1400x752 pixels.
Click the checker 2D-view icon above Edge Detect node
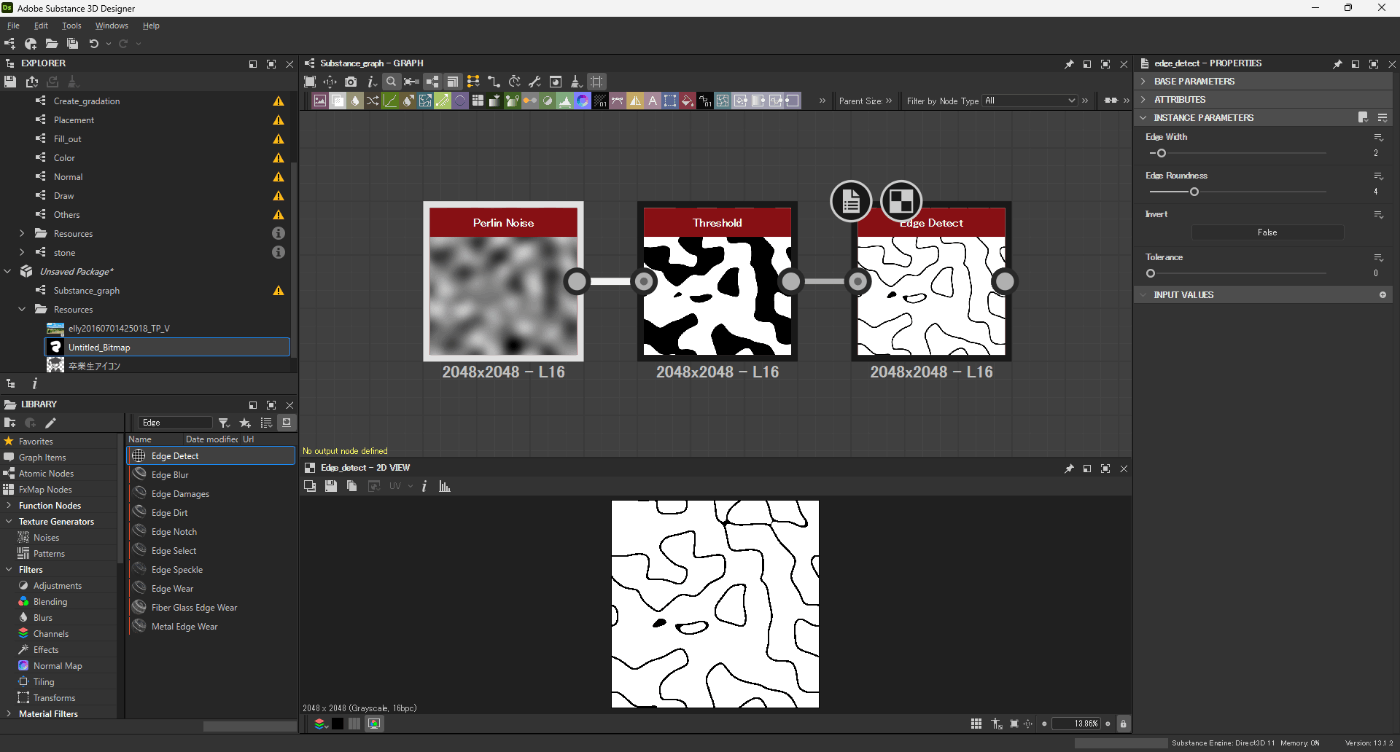coord(900,201)
